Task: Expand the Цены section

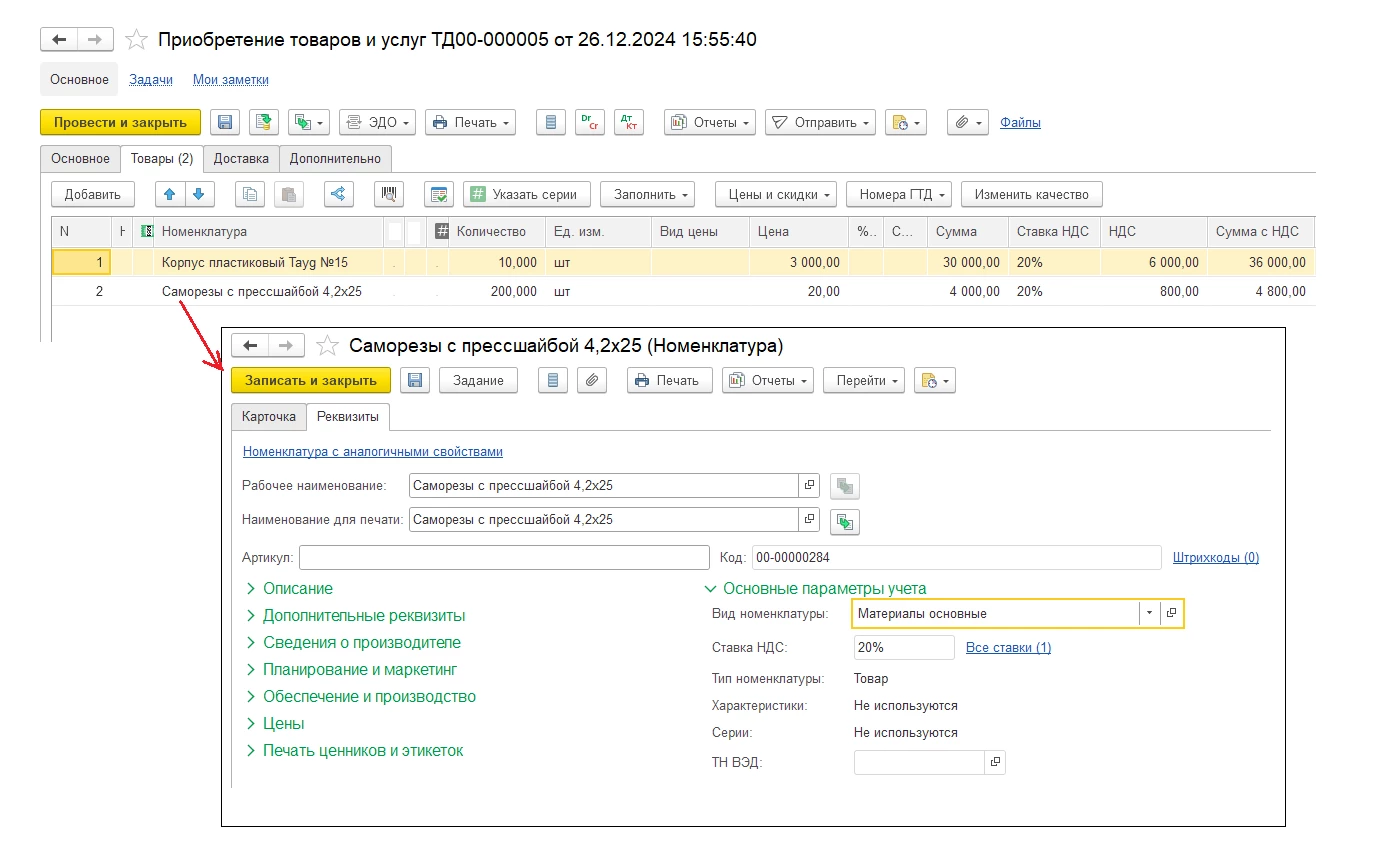Action: (283, 723)
